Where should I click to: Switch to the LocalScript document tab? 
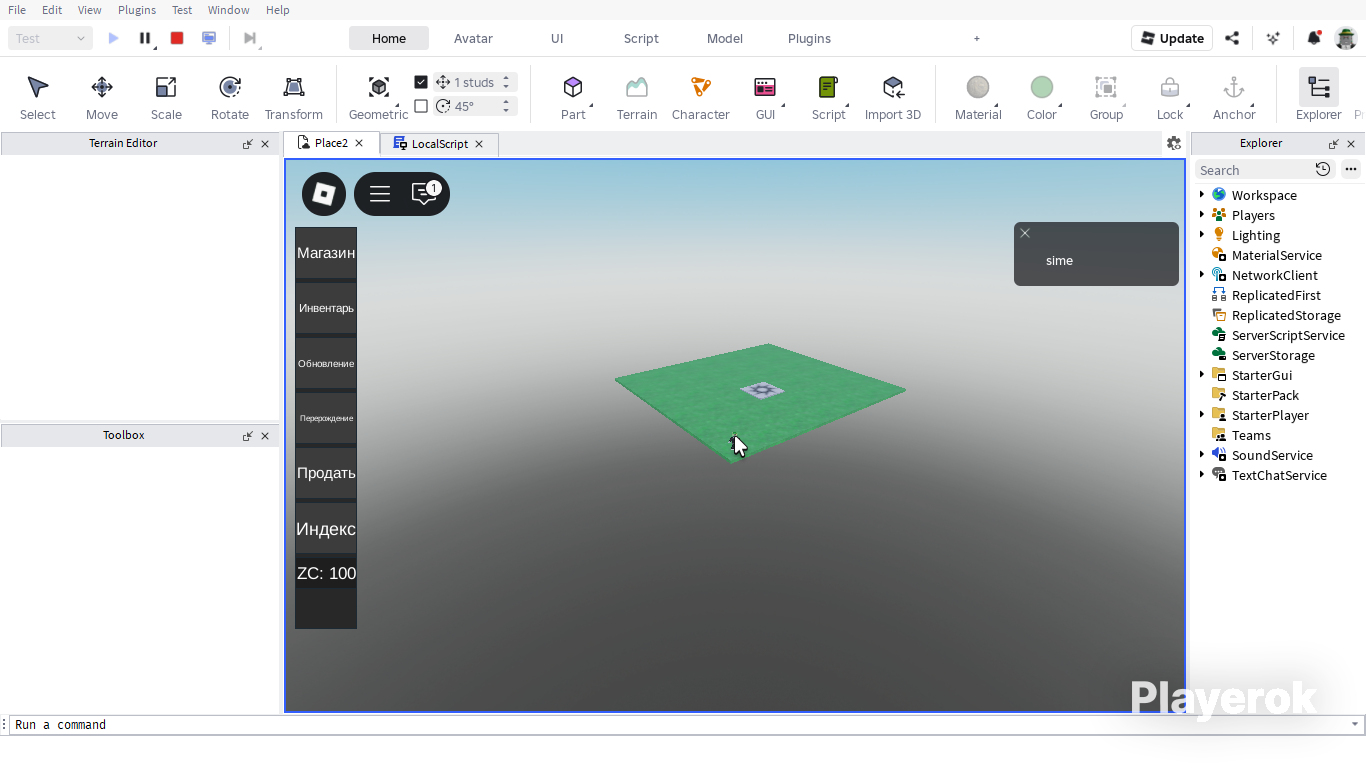pos(440,144)
